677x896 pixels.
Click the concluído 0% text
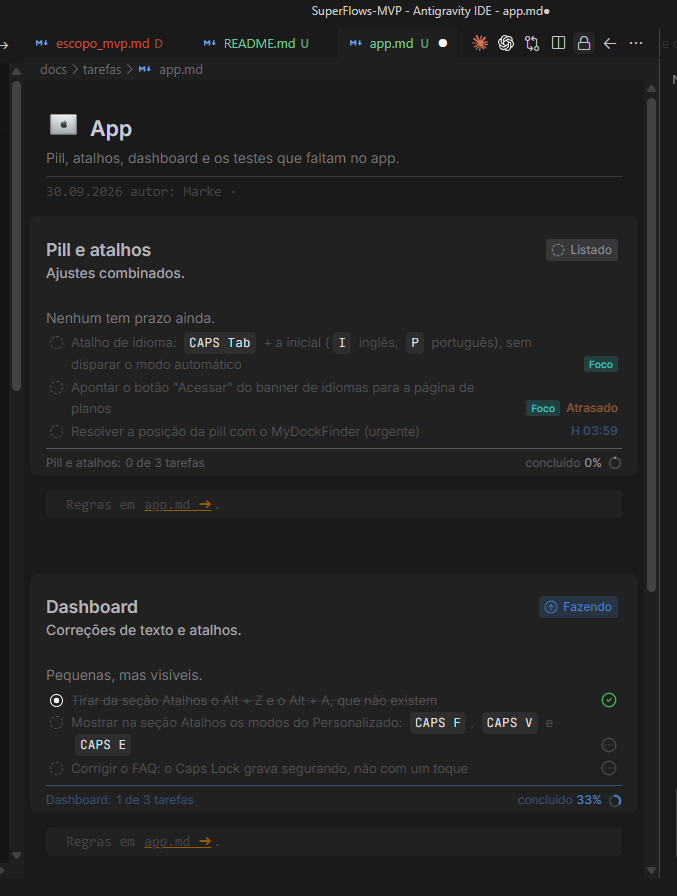pyautogui.click(x=563, y=463)
